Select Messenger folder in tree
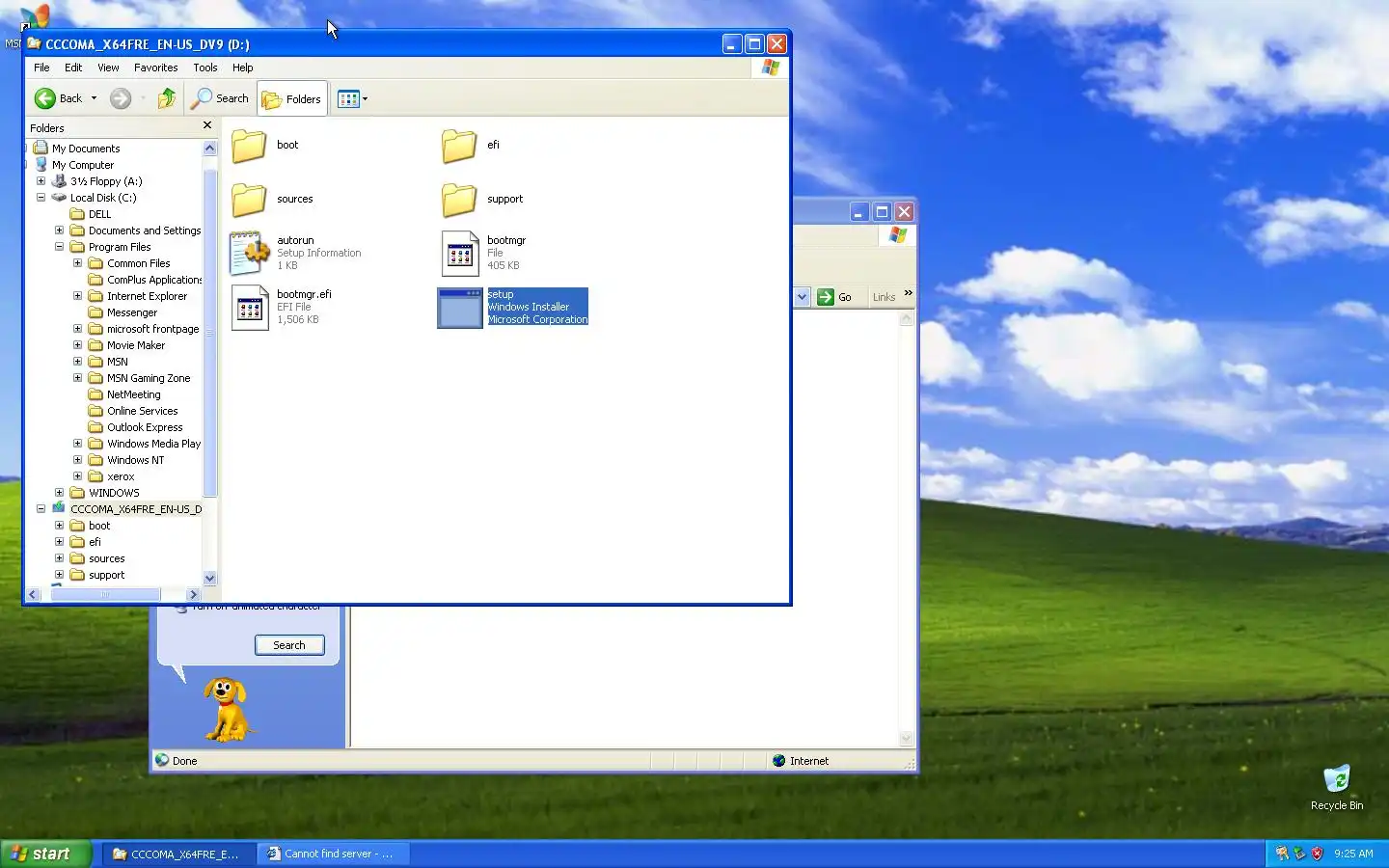 click(x=131, y=312)
